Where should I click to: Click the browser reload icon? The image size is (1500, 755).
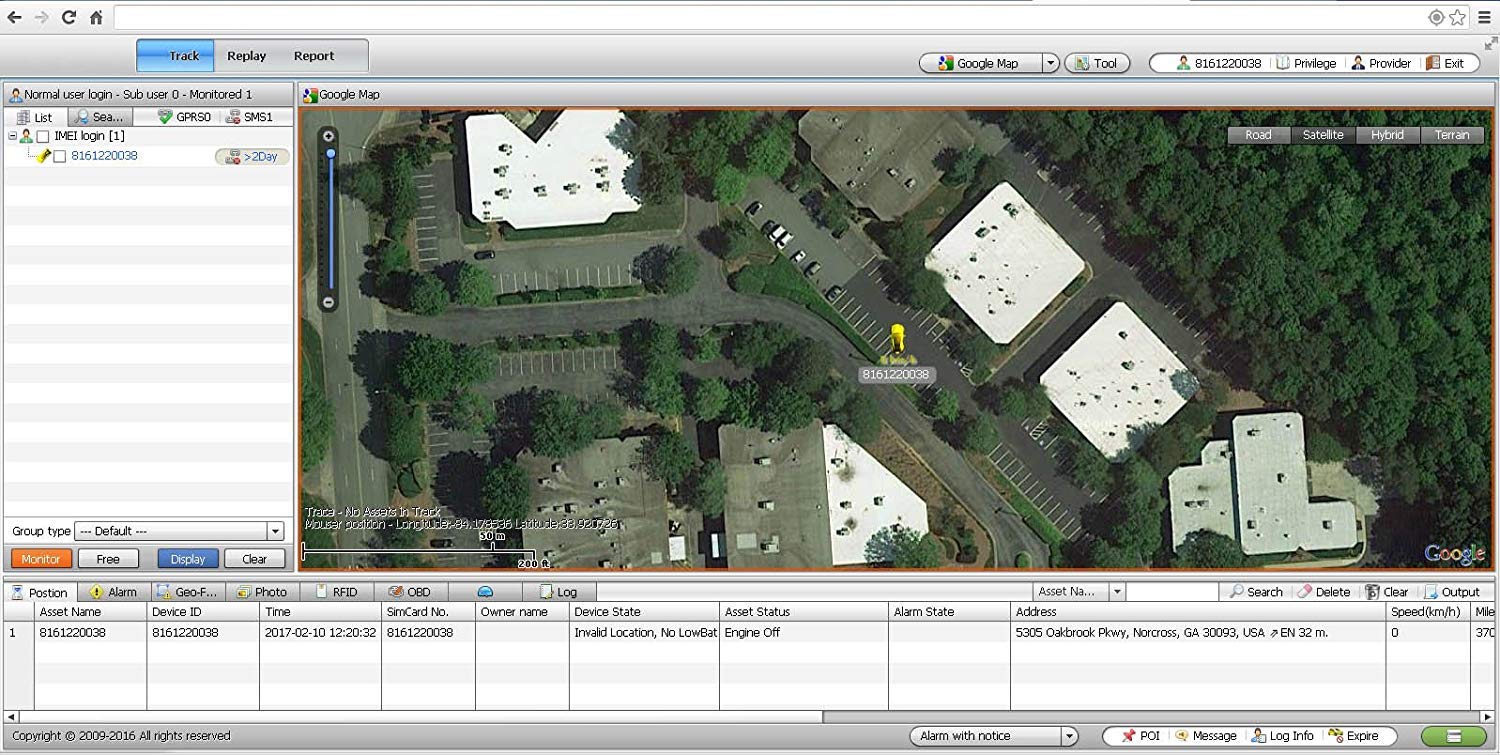(69, 17)
